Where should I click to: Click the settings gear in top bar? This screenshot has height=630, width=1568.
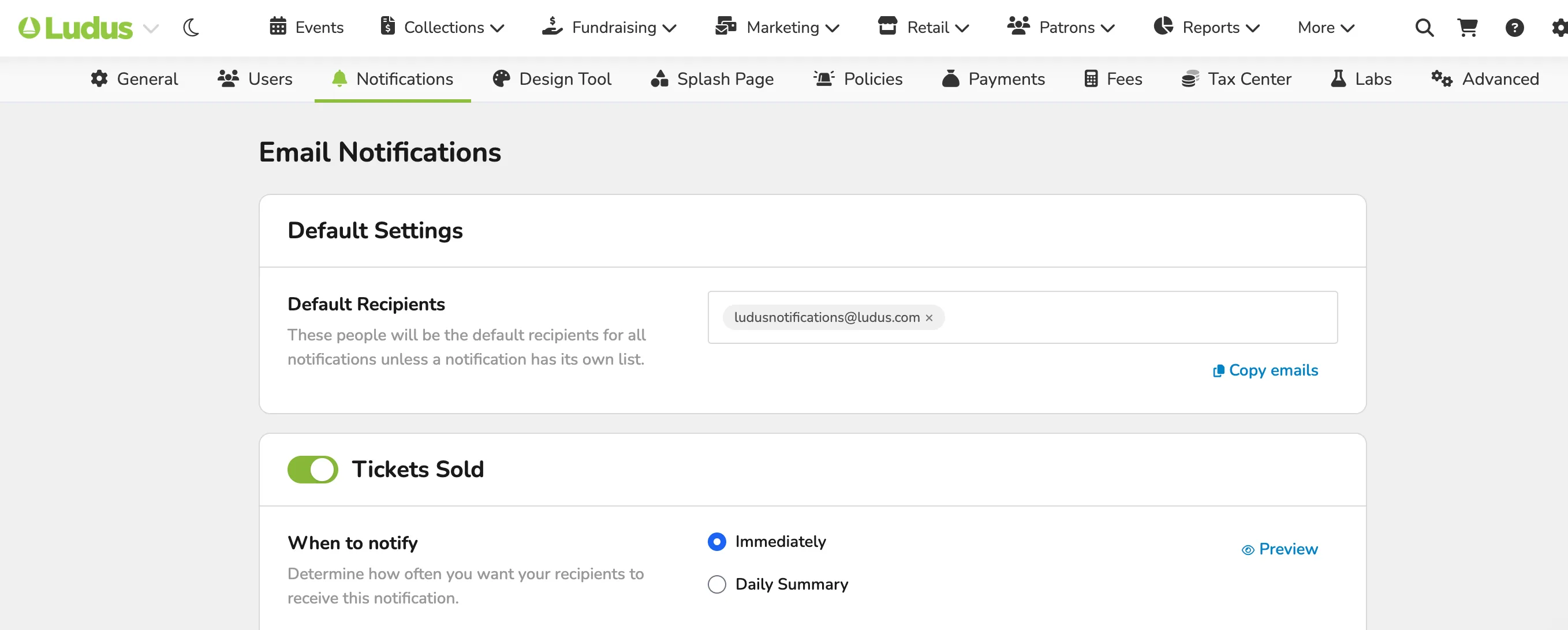coord(1559,28)
